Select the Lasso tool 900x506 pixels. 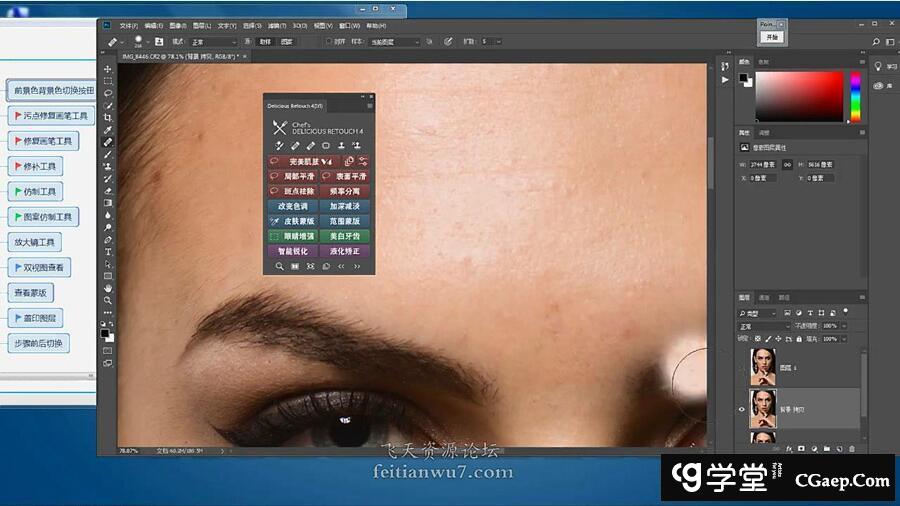point(108,93)
